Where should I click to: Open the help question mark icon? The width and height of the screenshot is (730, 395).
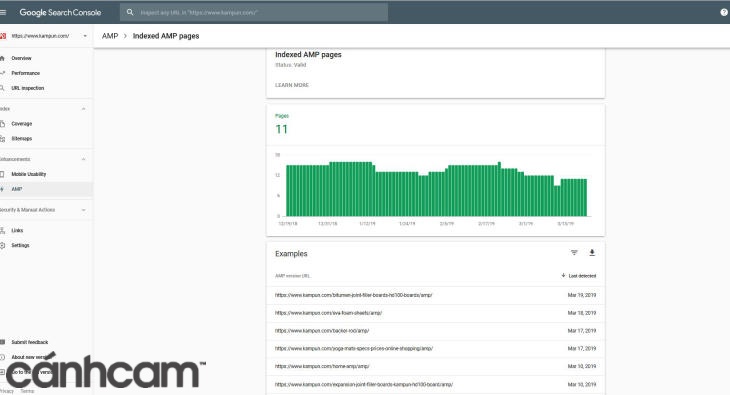(x=724, y=13)
